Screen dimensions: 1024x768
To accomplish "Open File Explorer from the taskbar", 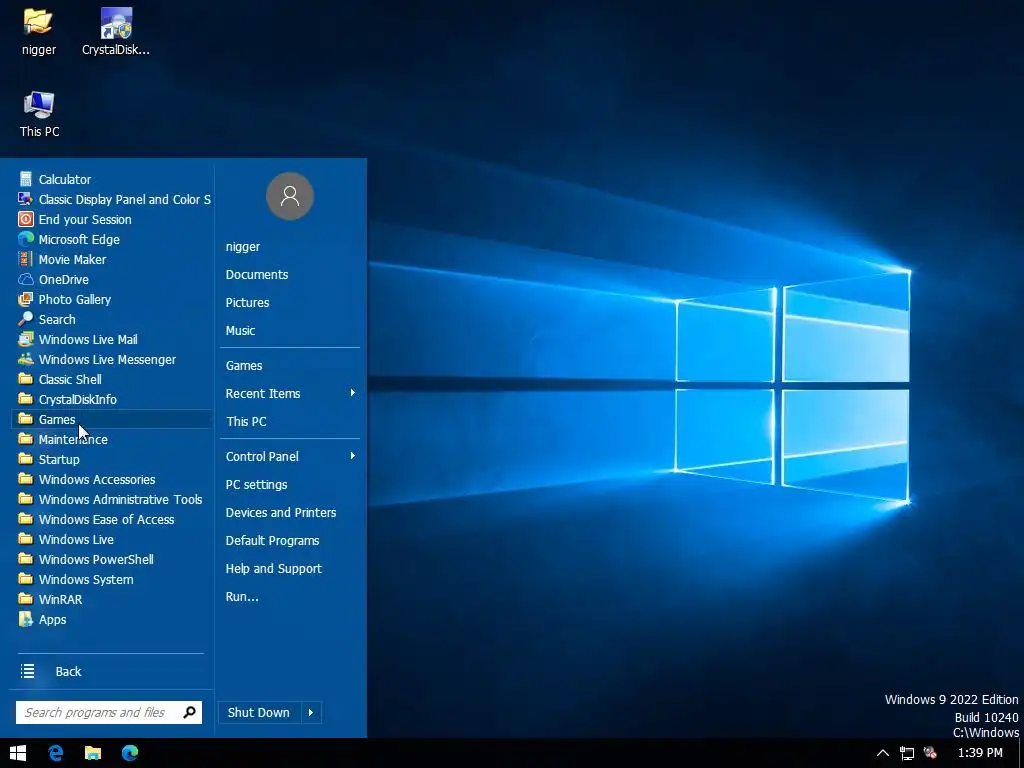I will click(x=93, y=753).
